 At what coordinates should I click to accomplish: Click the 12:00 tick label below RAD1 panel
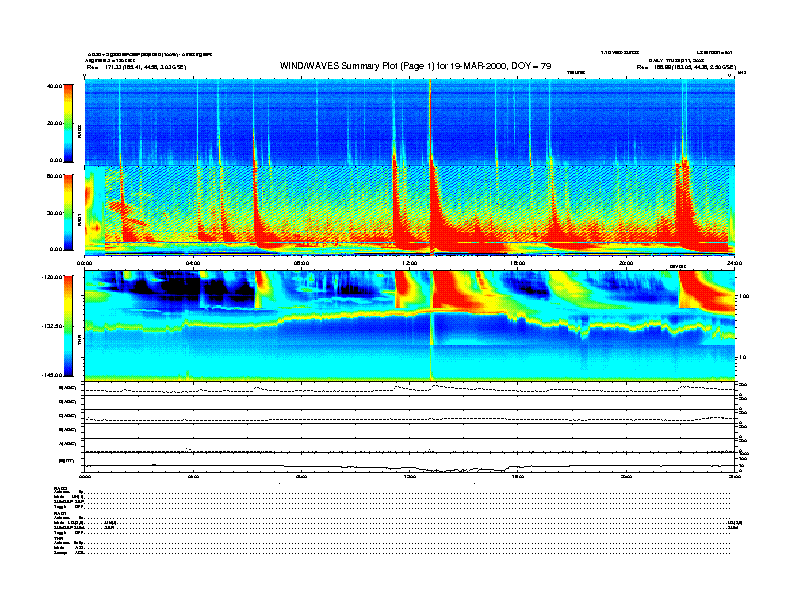point(410,263)
